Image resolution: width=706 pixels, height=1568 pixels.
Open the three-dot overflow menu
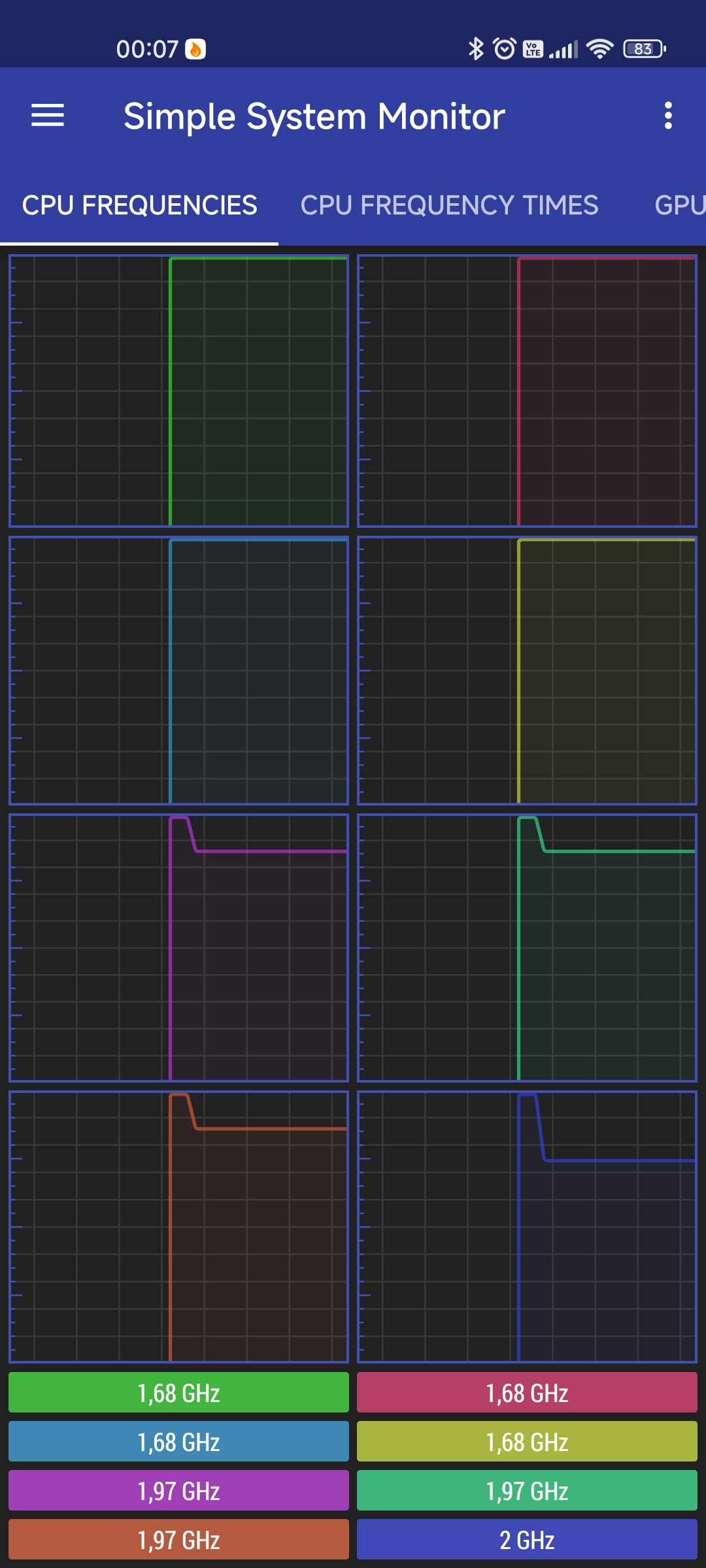[667, 116]
